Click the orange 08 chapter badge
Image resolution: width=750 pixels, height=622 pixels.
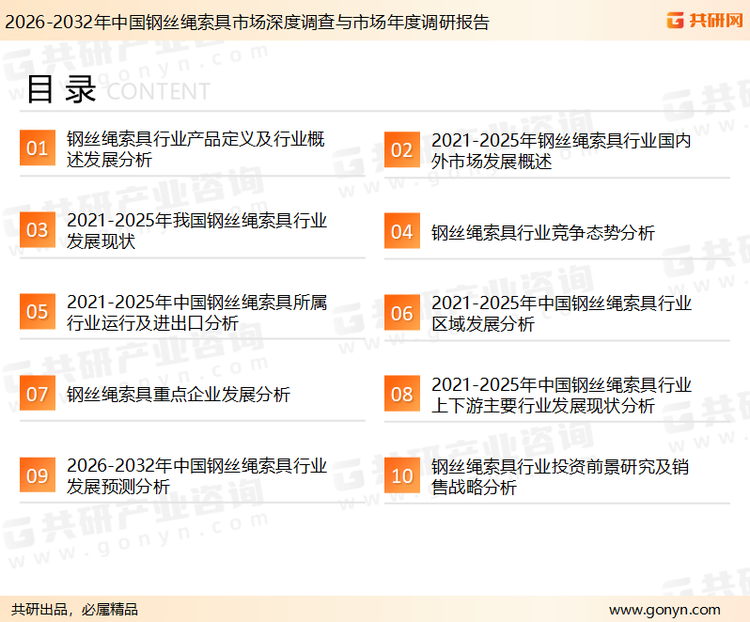(x=402, y=394)
